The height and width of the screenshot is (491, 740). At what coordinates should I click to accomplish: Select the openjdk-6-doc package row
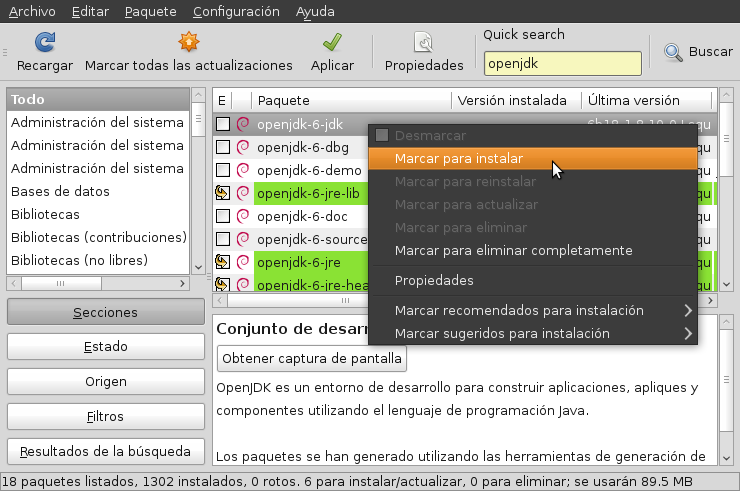[x=290, y=216]
